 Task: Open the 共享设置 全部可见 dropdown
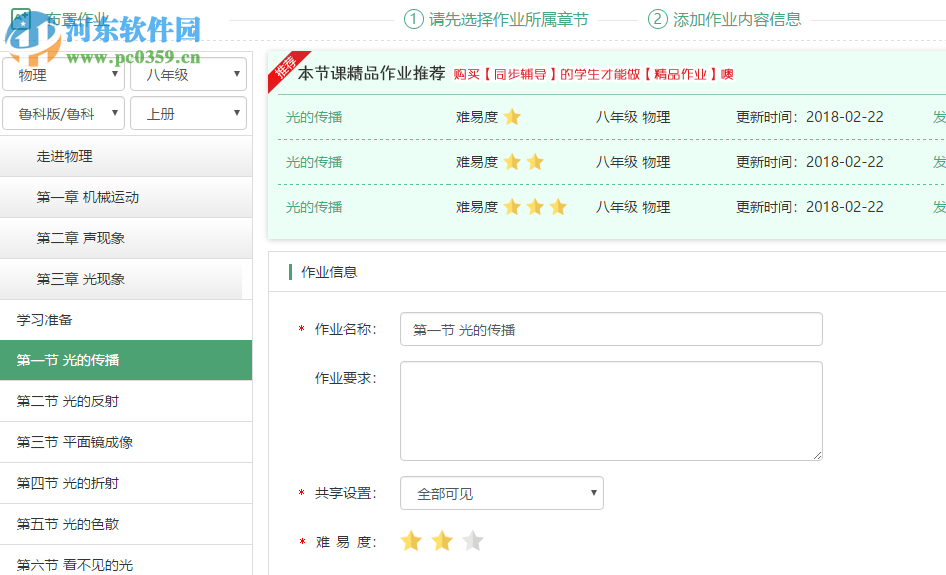pos(501,493)
